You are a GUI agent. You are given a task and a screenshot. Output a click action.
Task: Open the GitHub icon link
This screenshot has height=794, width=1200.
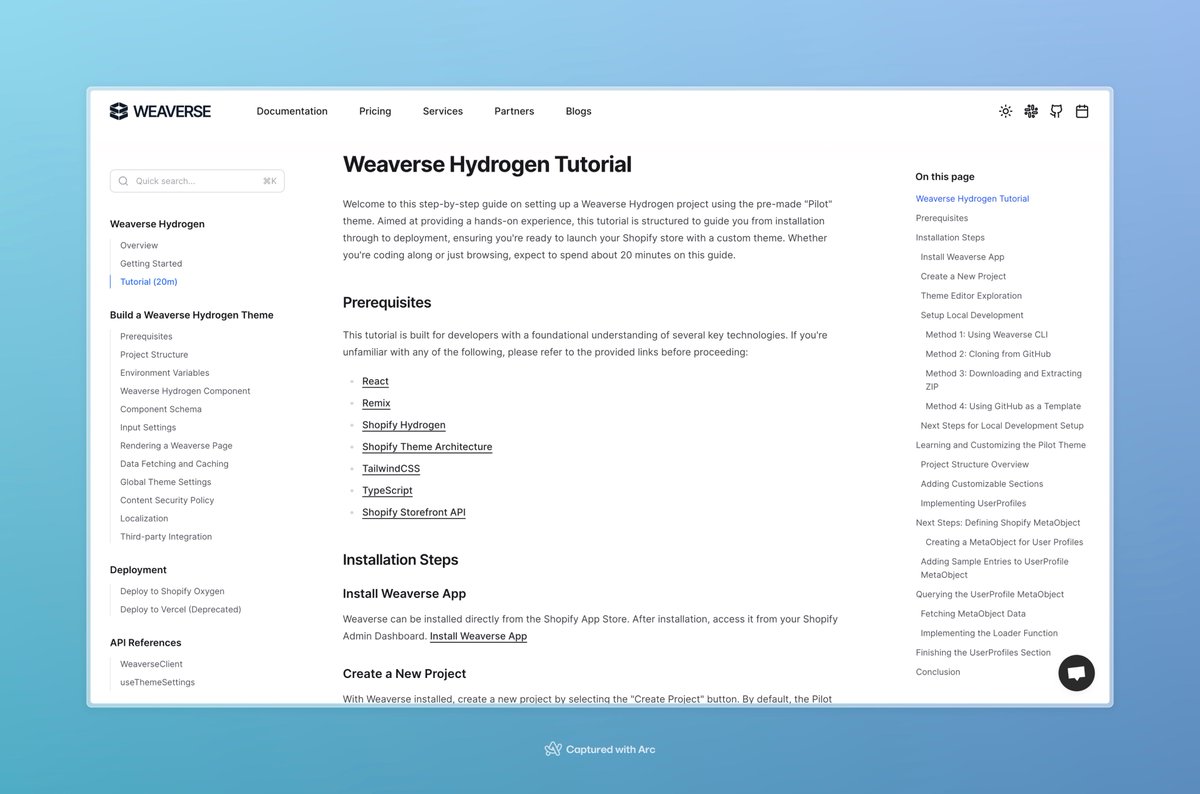point(1056,111)
